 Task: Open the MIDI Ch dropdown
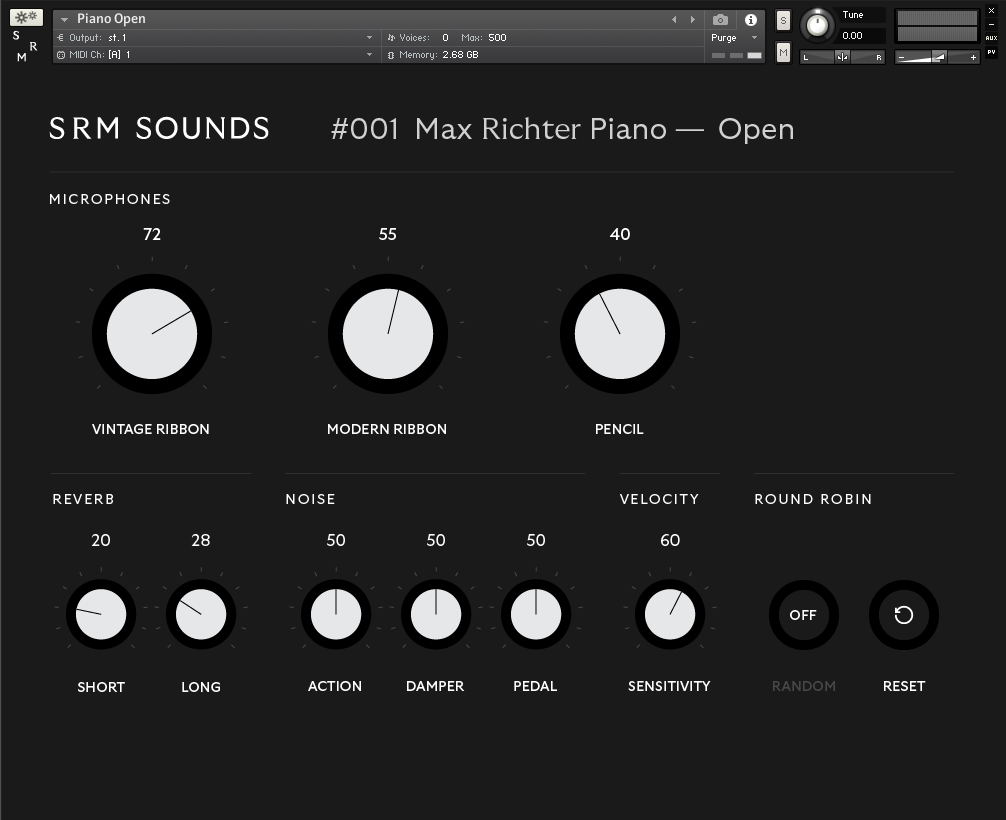click(369, 55)
